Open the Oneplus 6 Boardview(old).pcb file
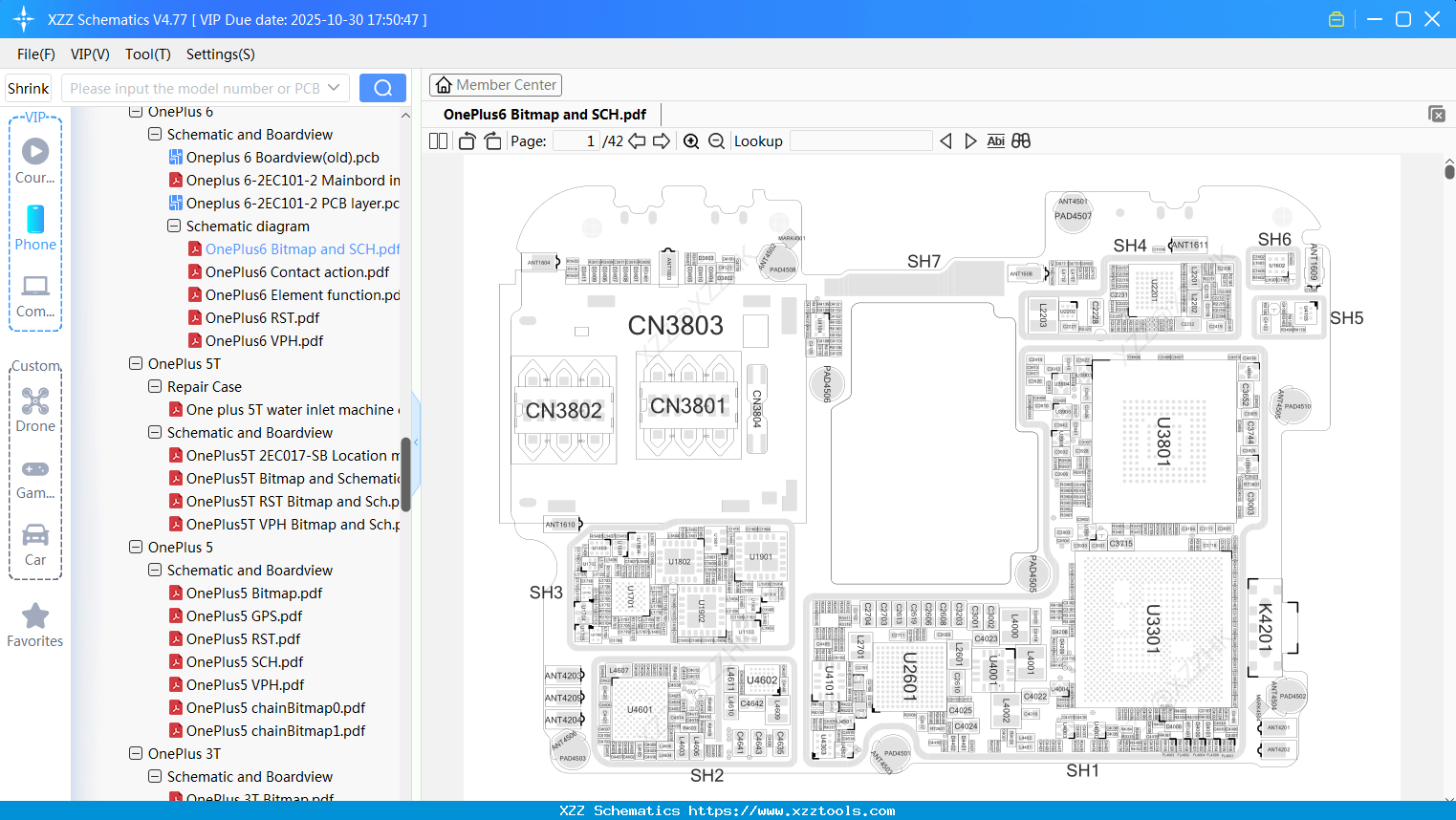This screenshot has height=820, width=1456. [283, 158]
